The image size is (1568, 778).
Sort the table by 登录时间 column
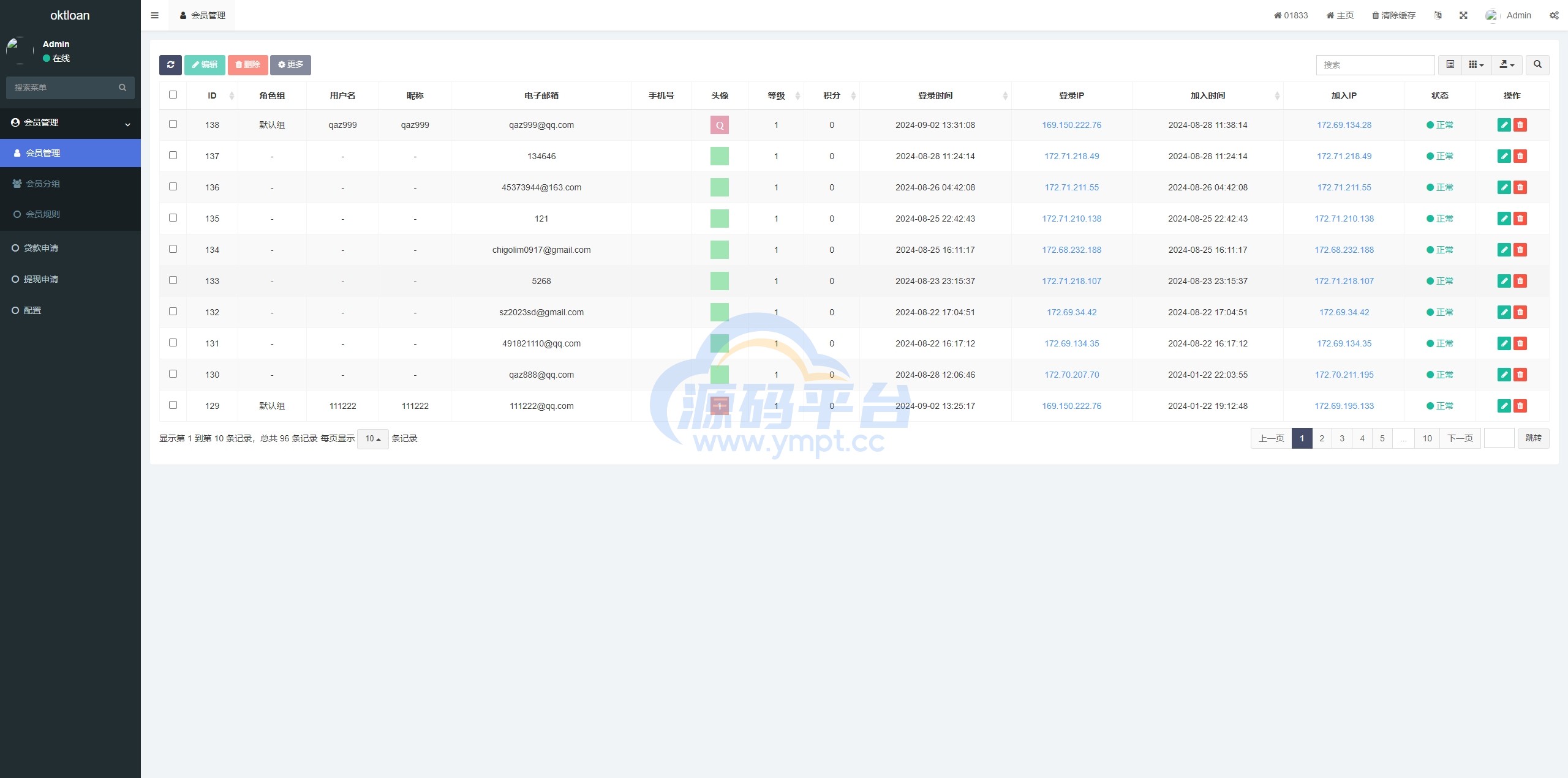935,95
